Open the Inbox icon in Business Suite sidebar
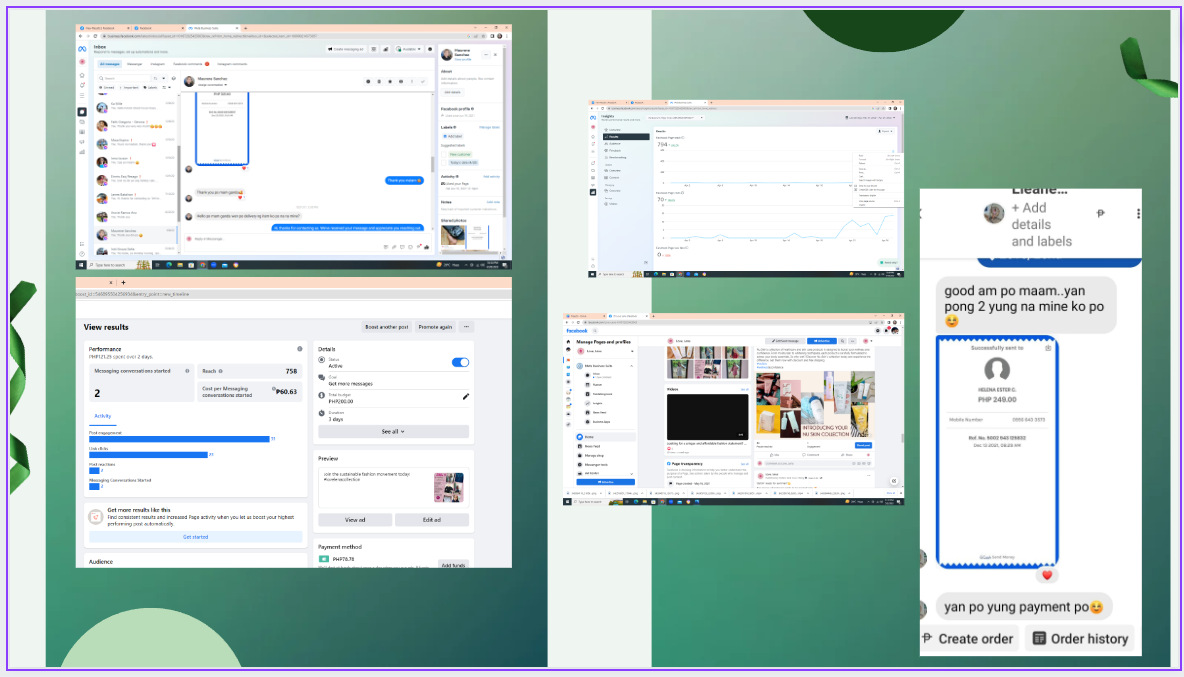This screenshot has width=1184, height=677. (82, 112)
